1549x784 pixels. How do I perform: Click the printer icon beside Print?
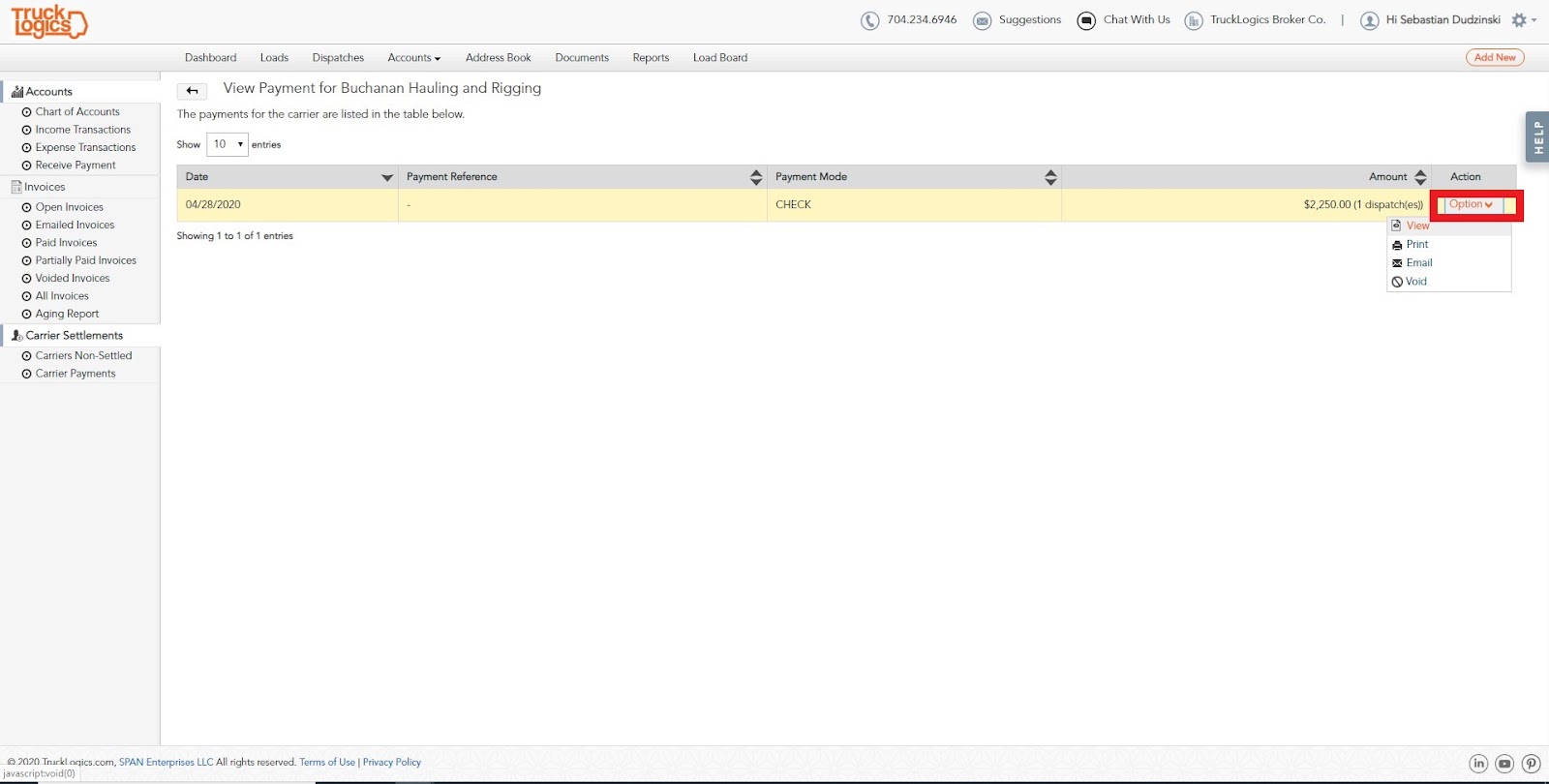[x=1397, y=245]
